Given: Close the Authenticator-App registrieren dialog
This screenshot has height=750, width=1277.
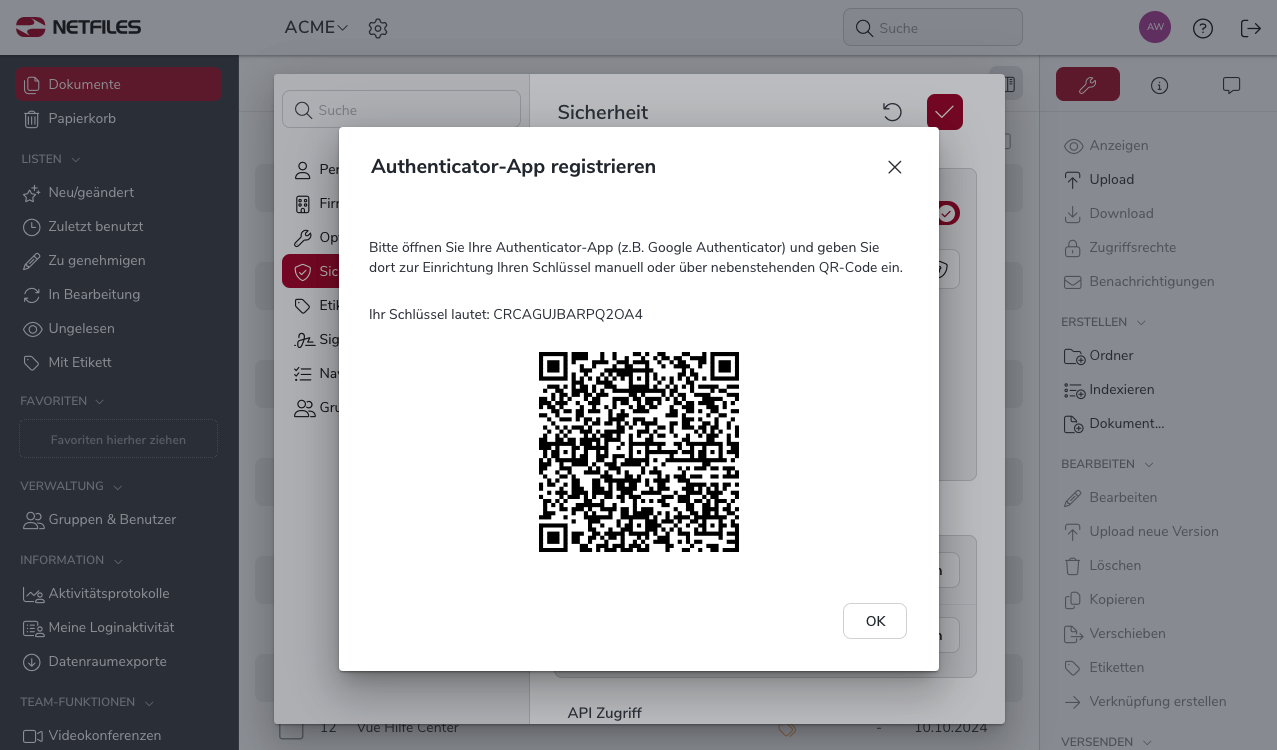Looking at the screenshot, I should tap(894, 167).
